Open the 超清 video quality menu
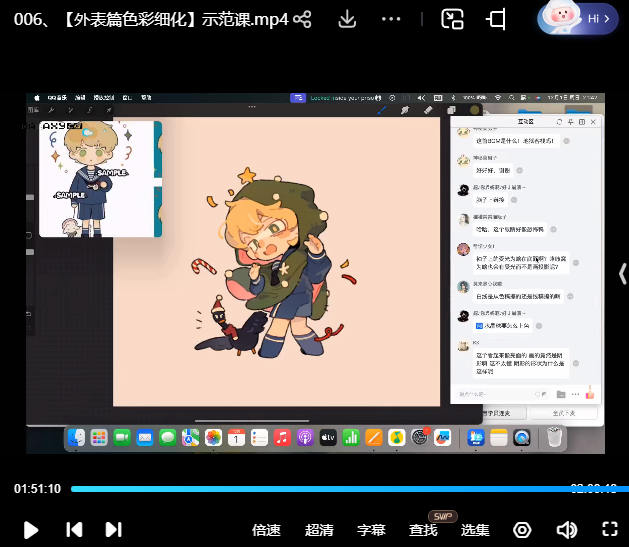Screen dimensions: 629x547 click(319, 530)
